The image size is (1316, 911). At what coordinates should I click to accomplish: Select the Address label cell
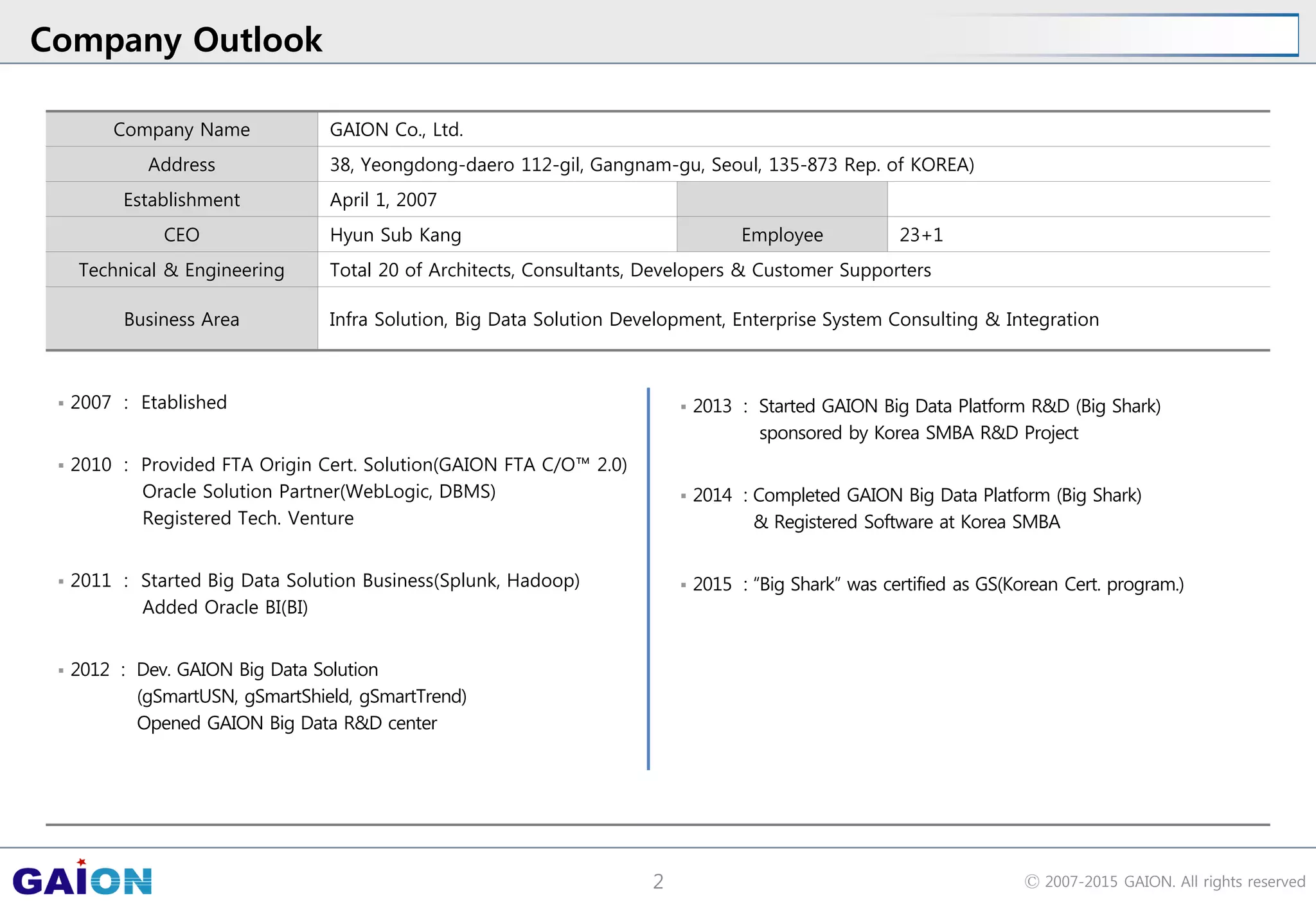pos(181,165)
